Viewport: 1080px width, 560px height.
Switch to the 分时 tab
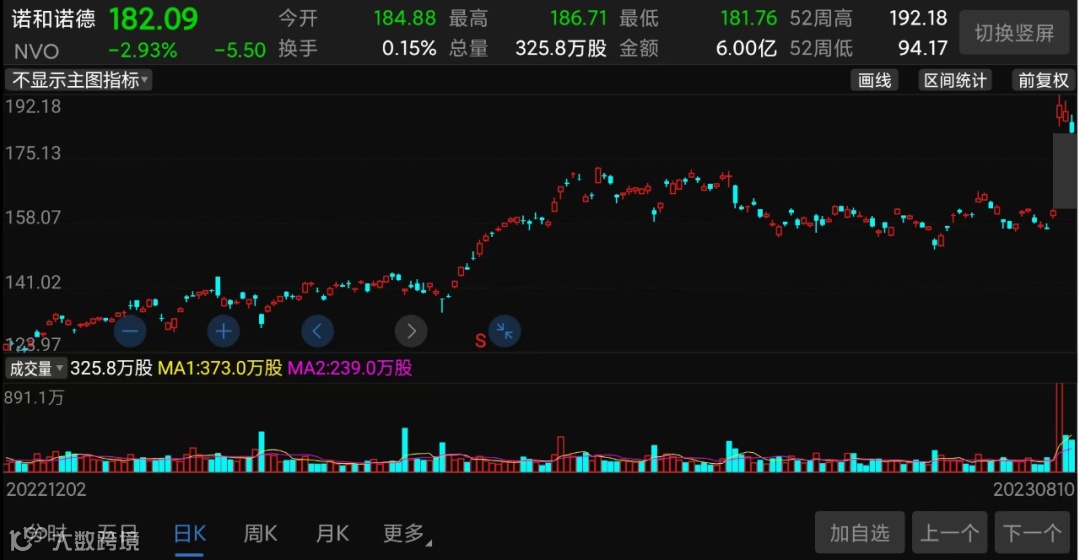[x=45, y=533]
